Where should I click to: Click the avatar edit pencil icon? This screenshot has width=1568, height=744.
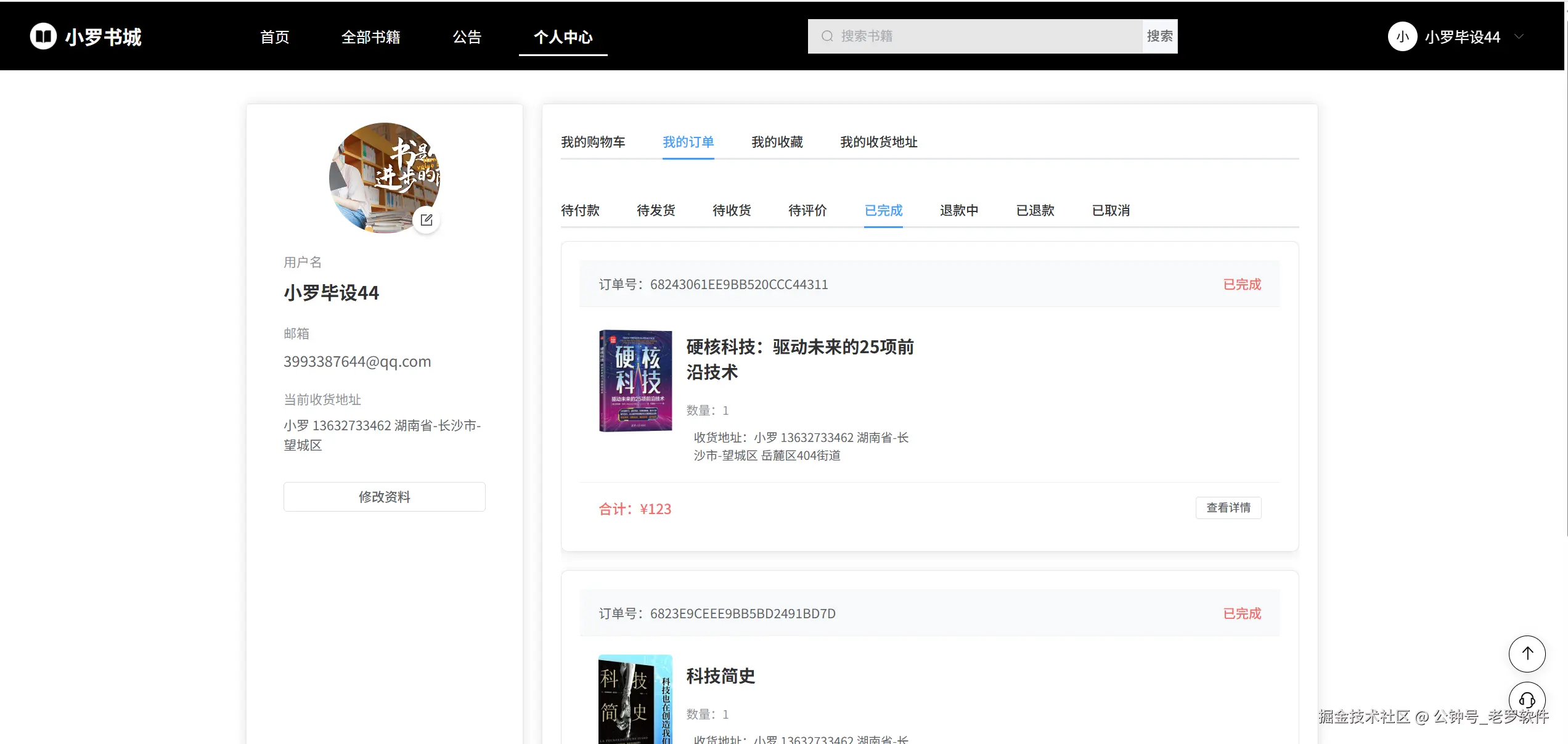coord(427,220)
